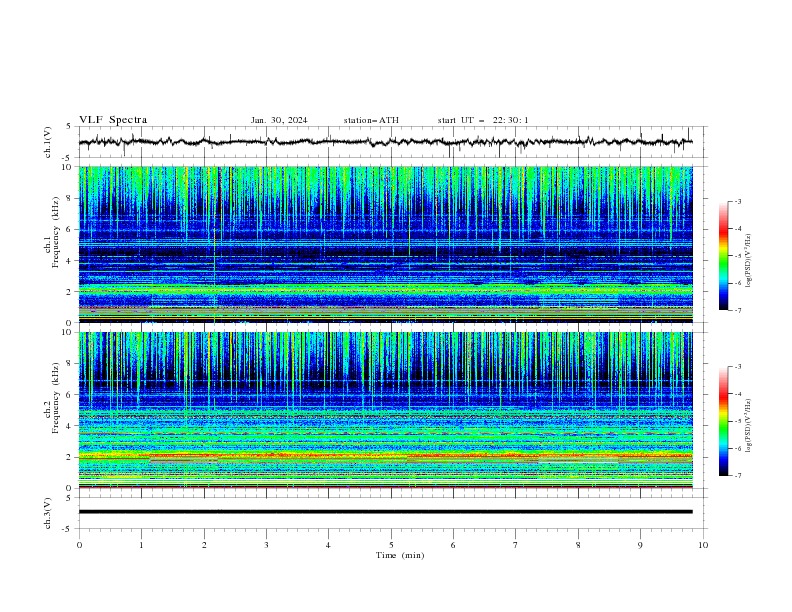Click the date 'Jan. 30, 2024'
The width and height of the screenshot is (792, 612).
(279, 120)
